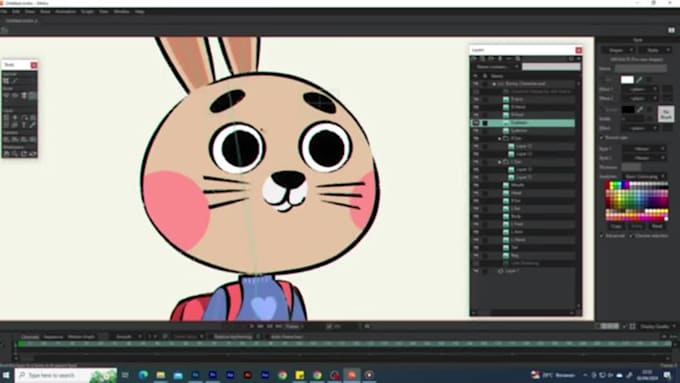Toggle the Relative keyframing checkbox
Viewport: 680px width, 383px height.
point(211,337)
